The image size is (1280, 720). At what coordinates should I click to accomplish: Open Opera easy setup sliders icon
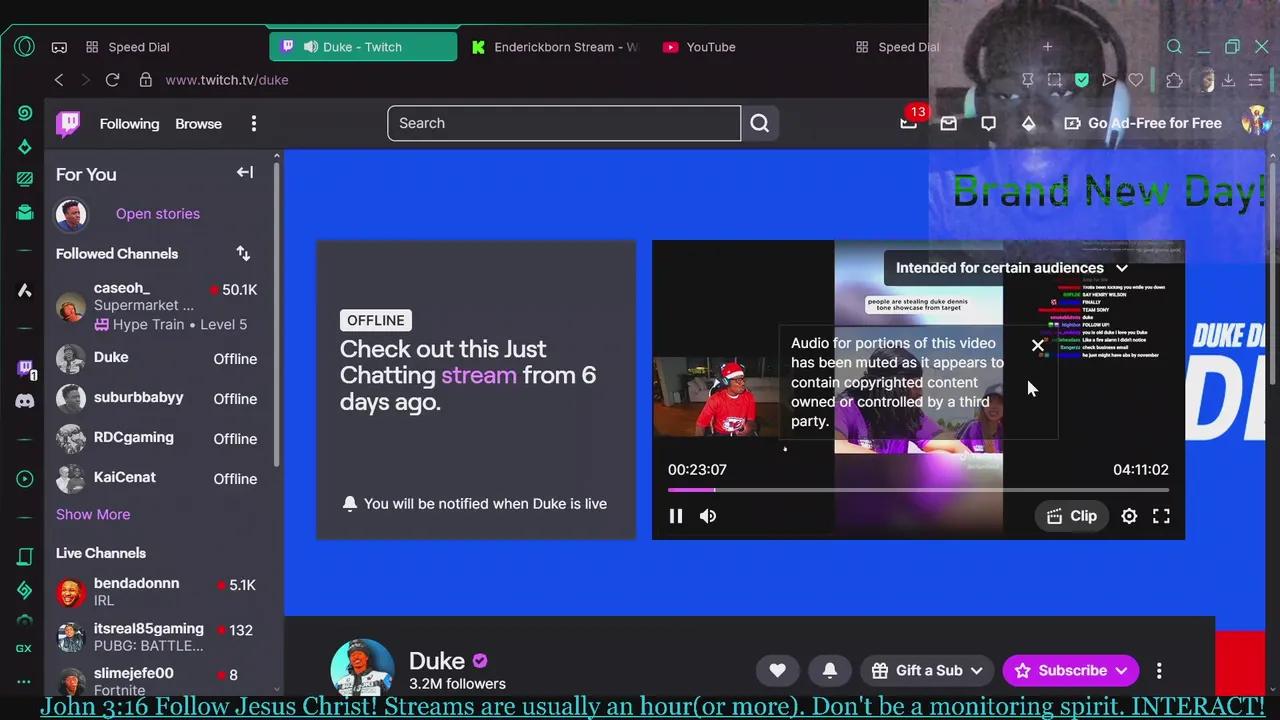point(1256,80)
